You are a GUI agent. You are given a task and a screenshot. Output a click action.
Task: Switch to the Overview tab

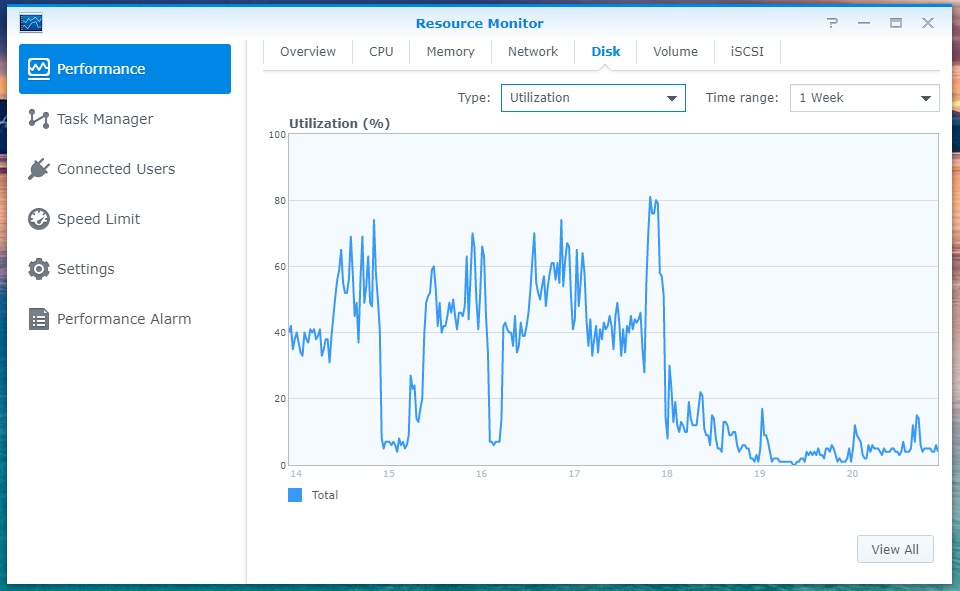tap(308, 52)
